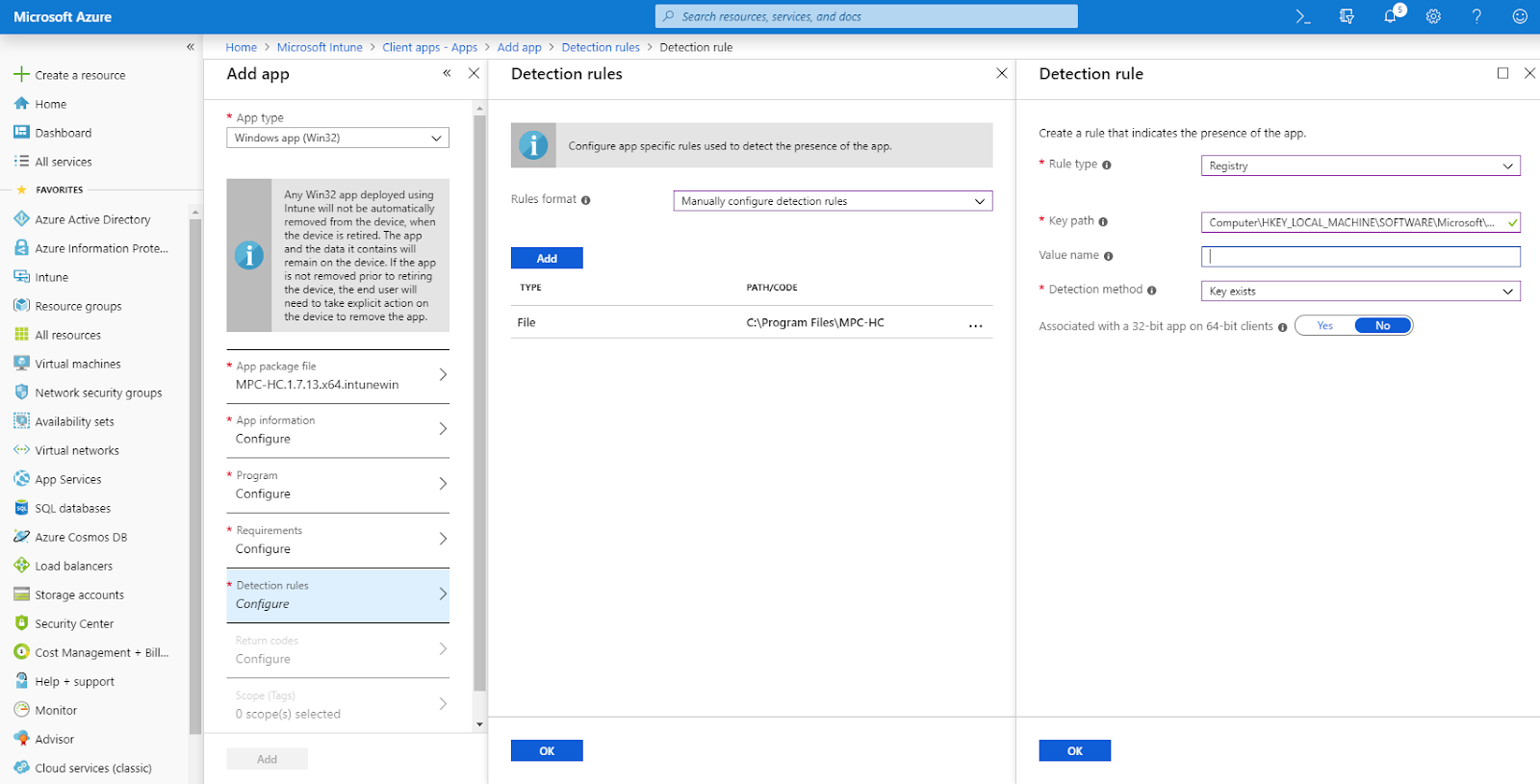Screen dimensions: 1540x784
Task: Open the App type dropdown
Action: [338, 138]
